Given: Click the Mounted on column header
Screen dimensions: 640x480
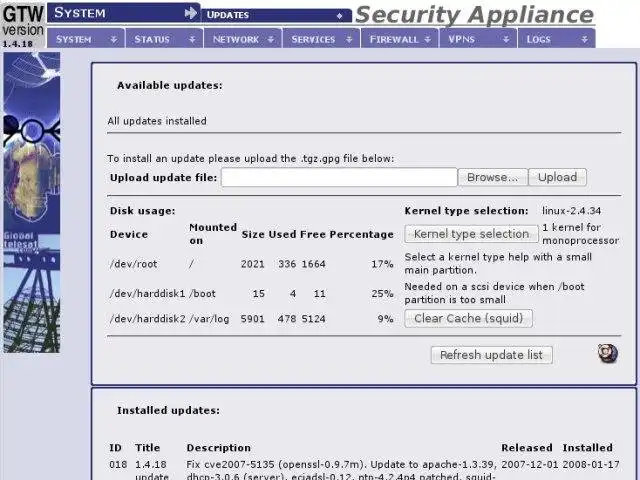Looking at the screenshot, I should point(213,234).
